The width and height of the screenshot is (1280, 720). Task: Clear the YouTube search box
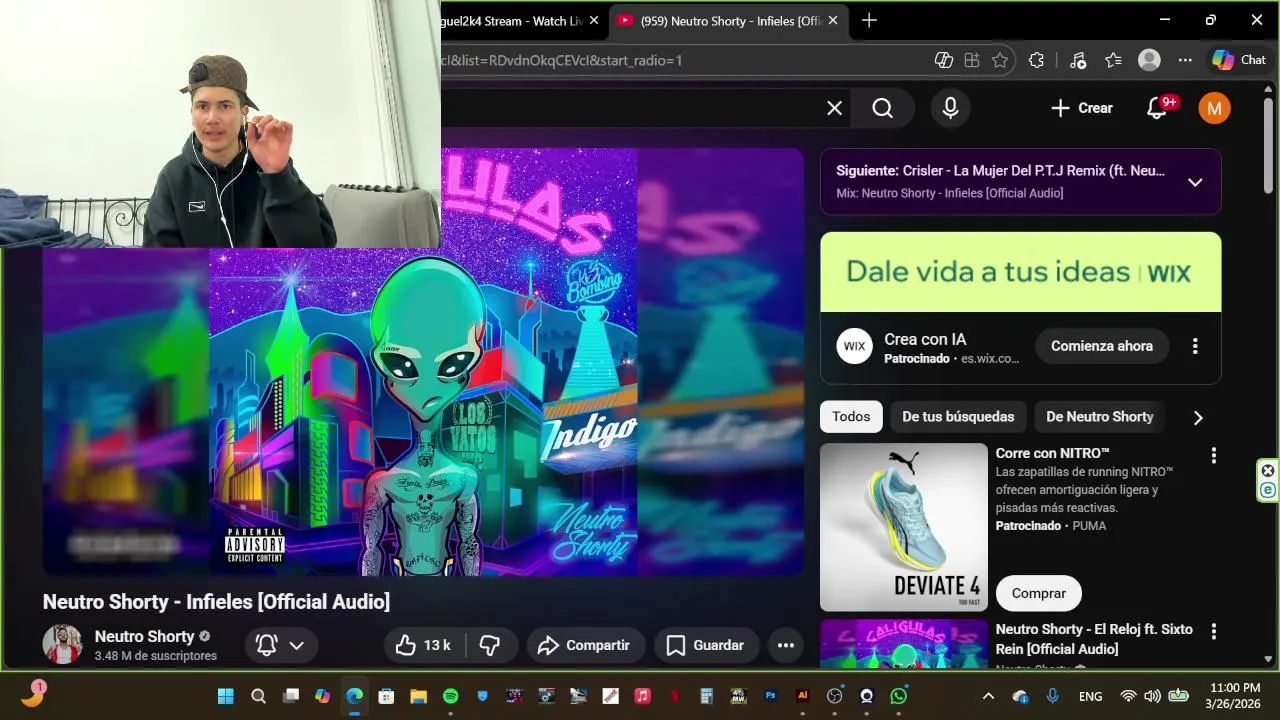click(x=834, y=108)
